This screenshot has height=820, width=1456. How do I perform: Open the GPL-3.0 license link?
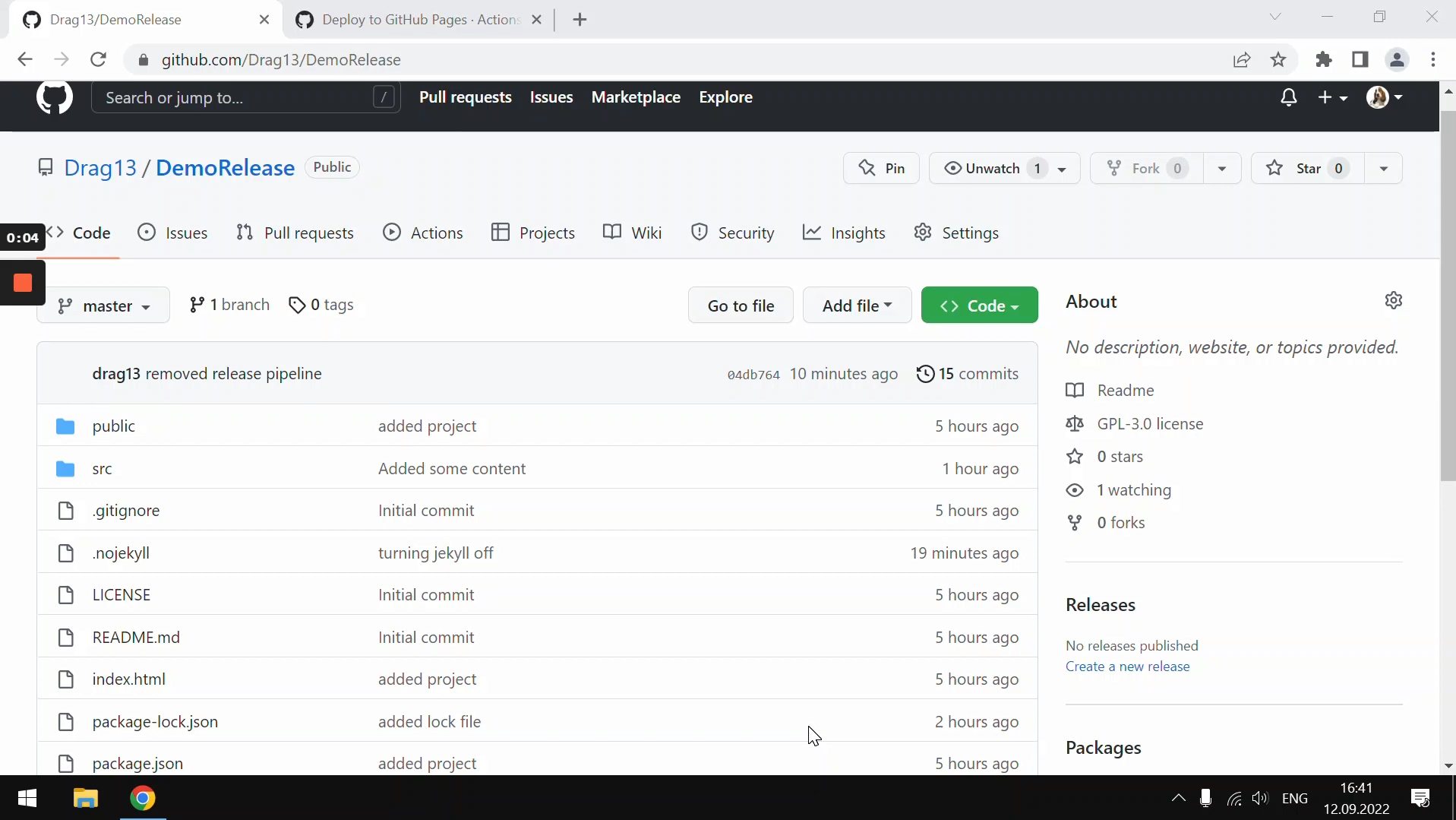tap(1150, 423)
